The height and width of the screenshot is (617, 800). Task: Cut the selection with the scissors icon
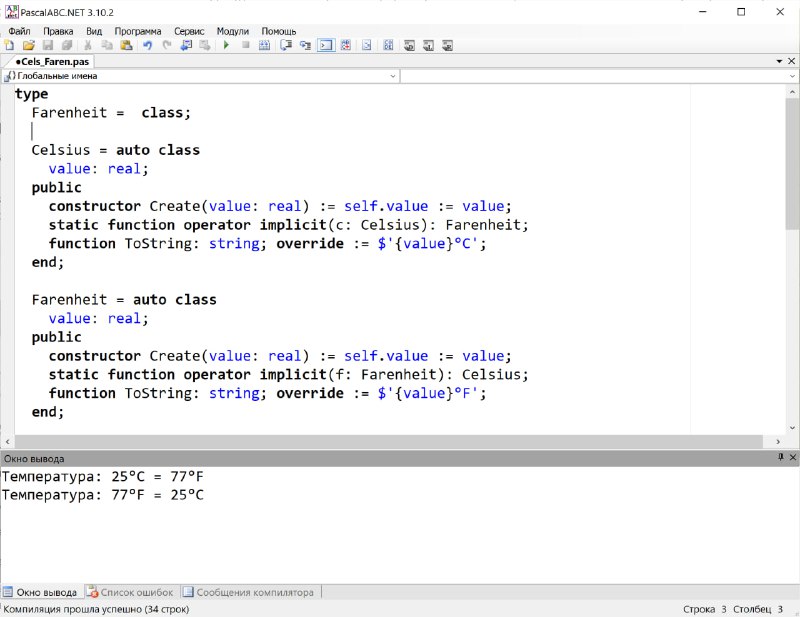pos(87,45)
